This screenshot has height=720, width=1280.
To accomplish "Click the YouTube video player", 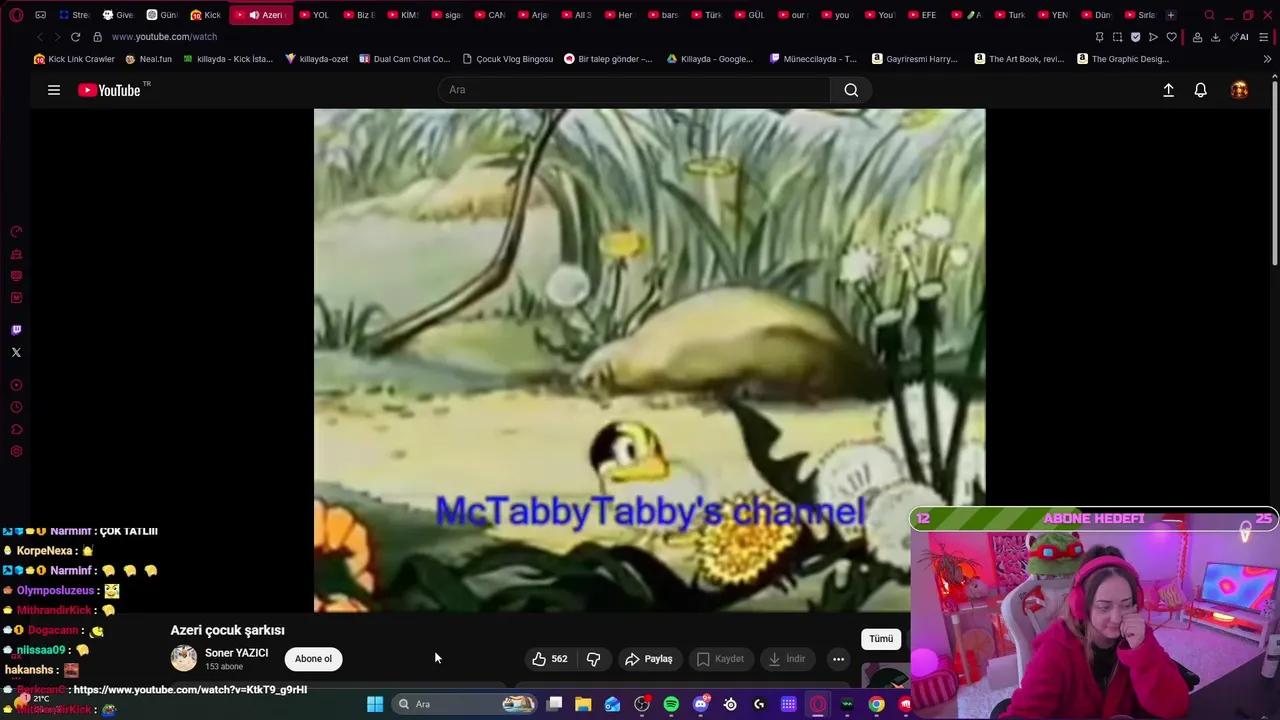I will click(649, 360).
